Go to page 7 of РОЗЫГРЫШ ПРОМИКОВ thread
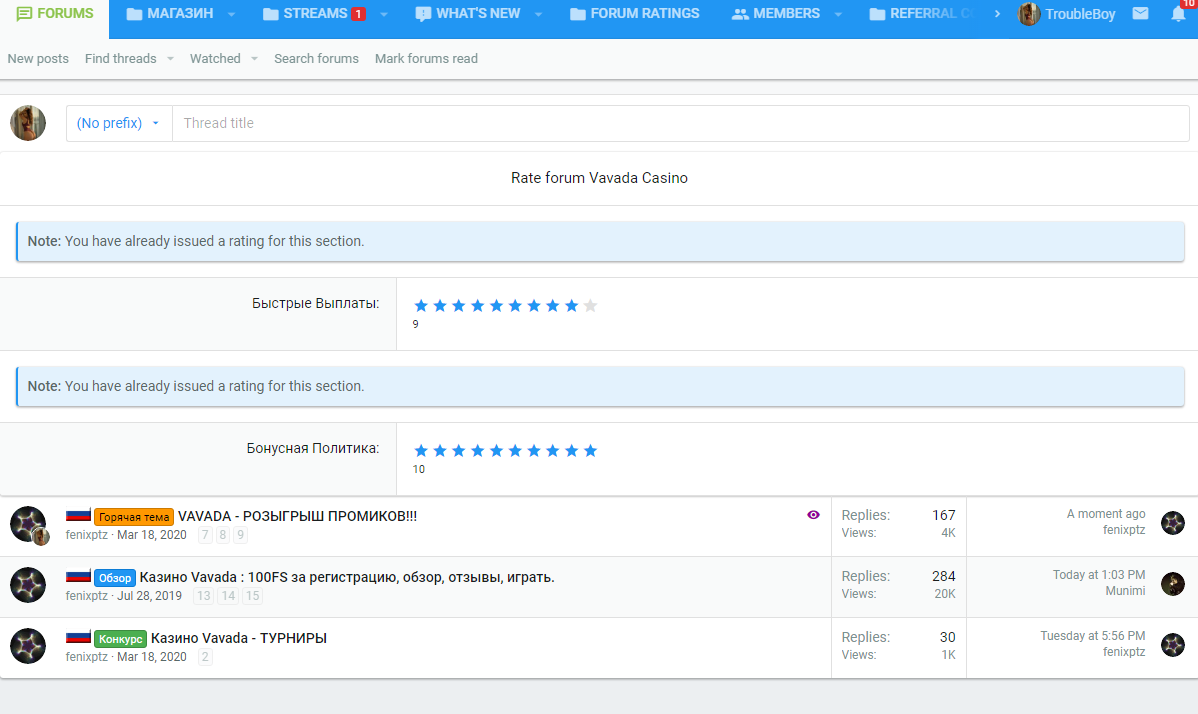The width and height of the screenshot is (1198, 714). click(x=205, y=535)
